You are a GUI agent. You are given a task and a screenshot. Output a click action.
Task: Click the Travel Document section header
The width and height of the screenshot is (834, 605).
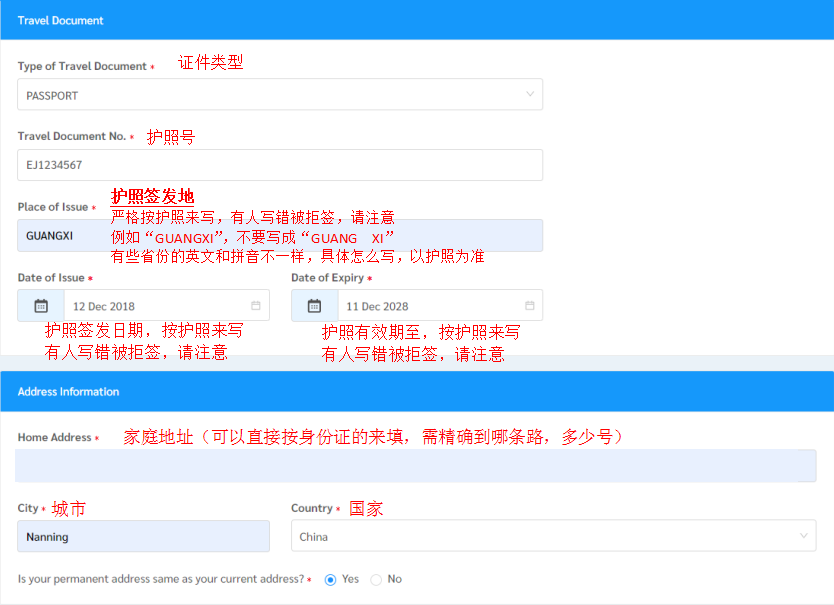click(60, 20)
